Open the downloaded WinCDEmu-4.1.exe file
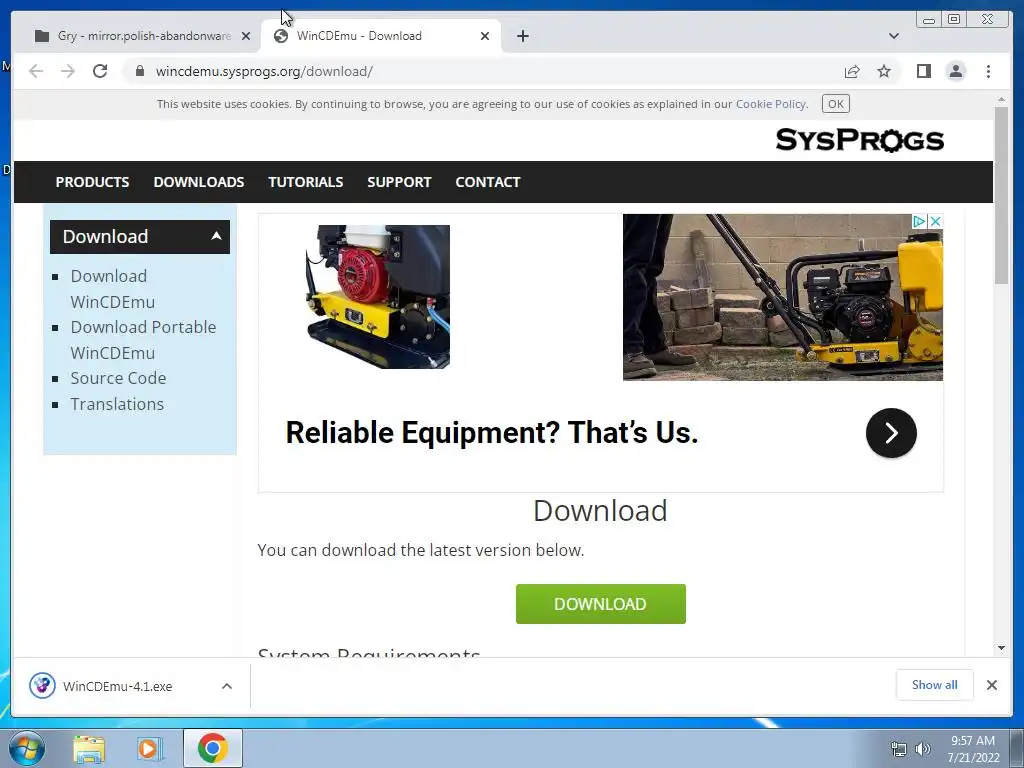This screenshot has height=768, width=1024. pyautogui.click(x=117, y=686)
